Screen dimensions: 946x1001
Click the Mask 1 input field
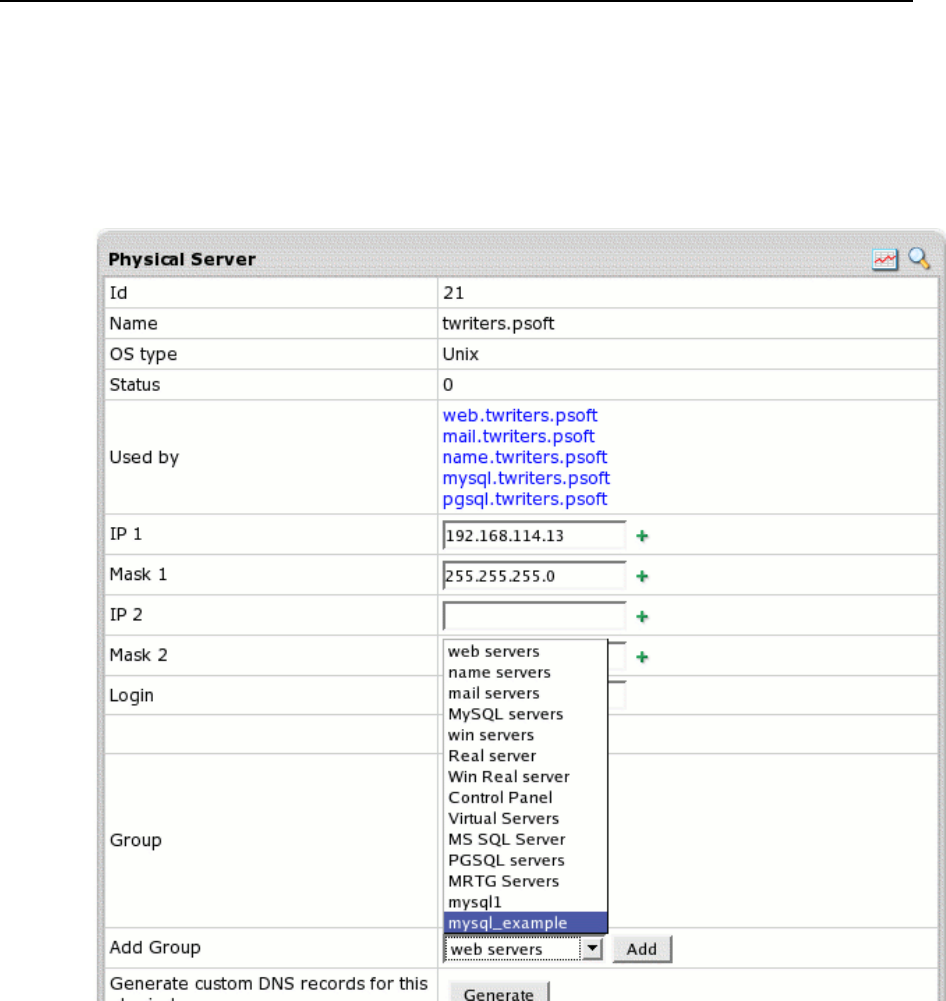(x=534, y=575)
